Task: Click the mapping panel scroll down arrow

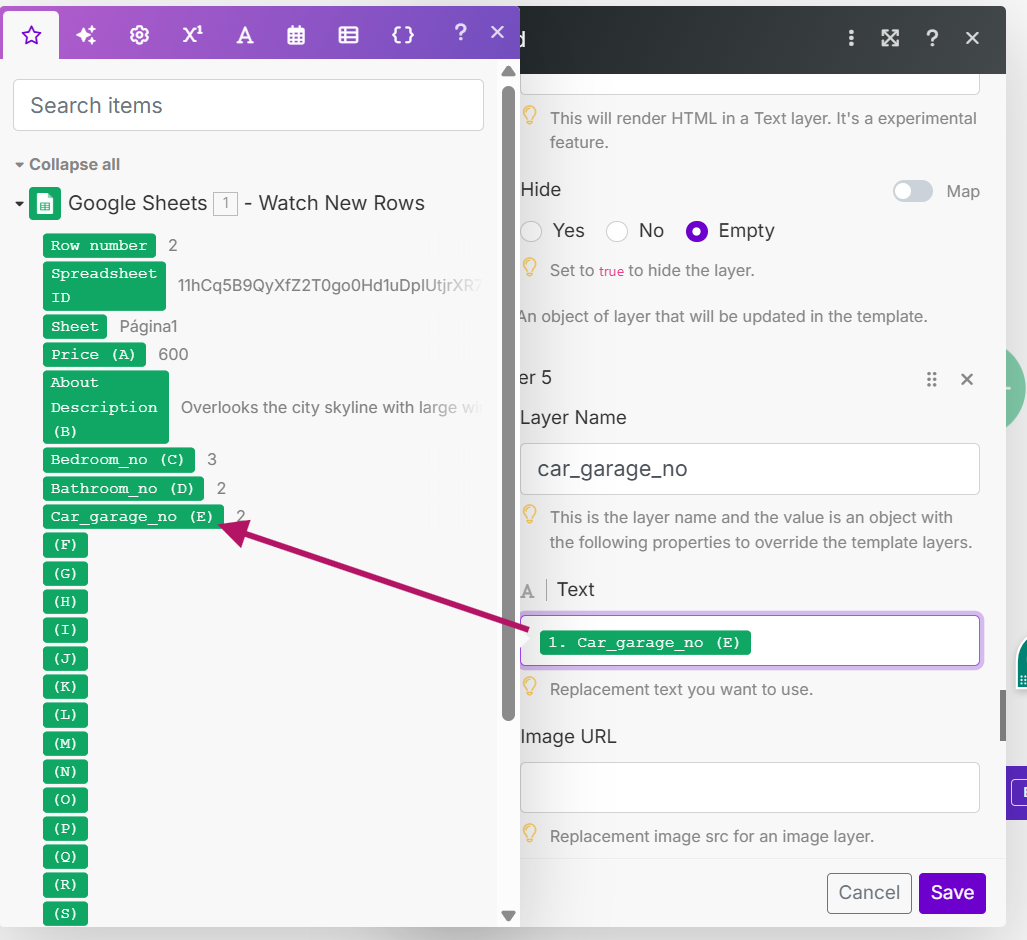Action: click(508, 915)
